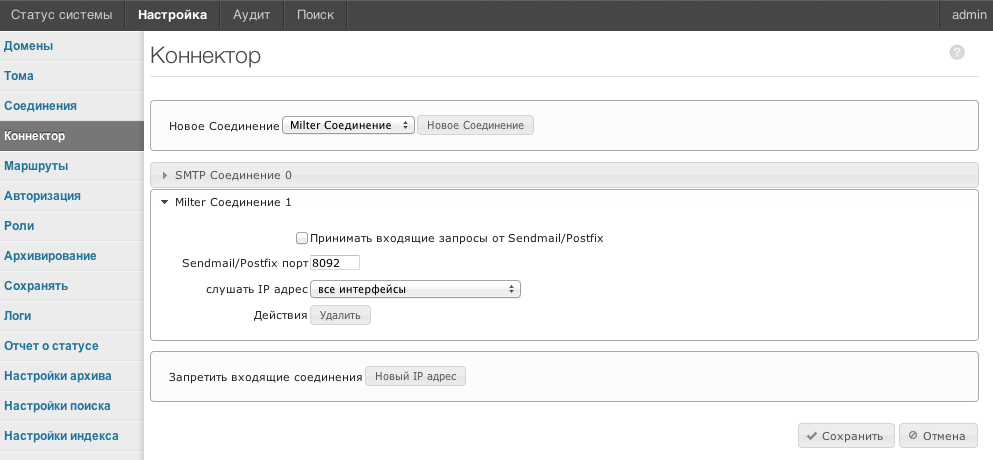Screen dimensions: 993x460
Task: Focus the Sendmail/Postfix порт input field
Action: click(334, 262)
